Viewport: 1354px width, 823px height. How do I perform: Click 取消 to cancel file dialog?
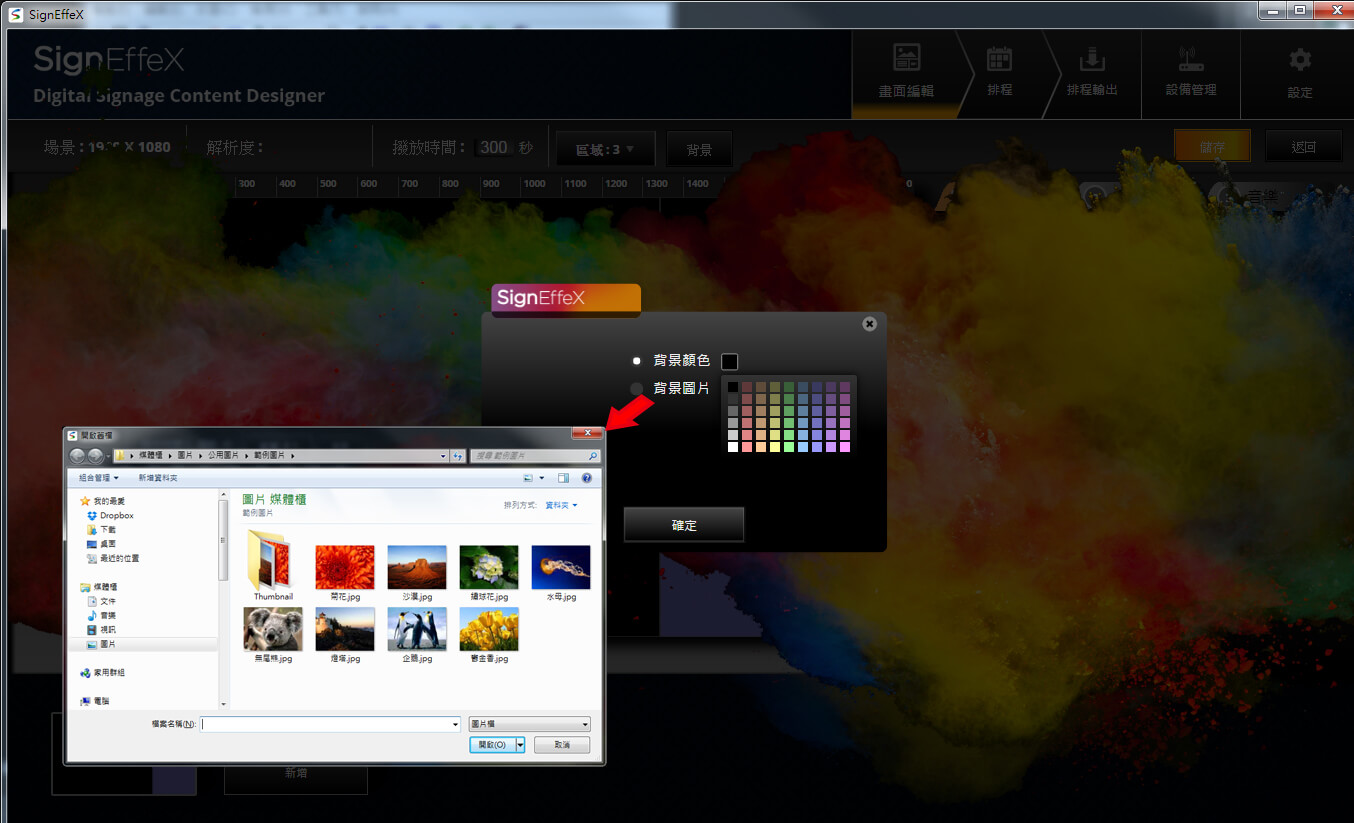pyautogui.click(x=561, y=745)
